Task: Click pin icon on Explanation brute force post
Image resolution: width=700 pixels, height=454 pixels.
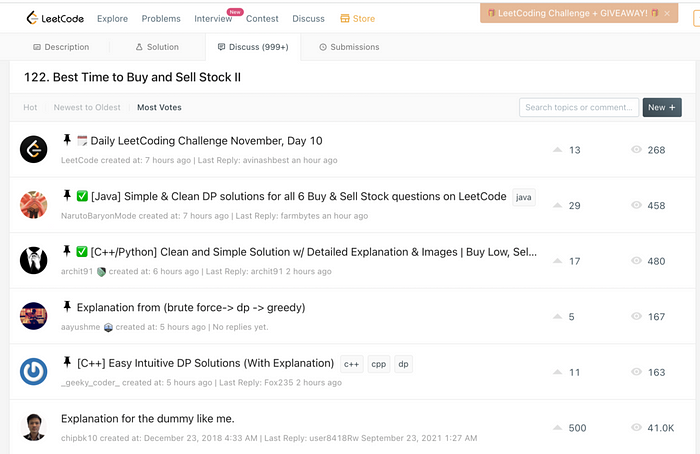Action: point(67,306)
